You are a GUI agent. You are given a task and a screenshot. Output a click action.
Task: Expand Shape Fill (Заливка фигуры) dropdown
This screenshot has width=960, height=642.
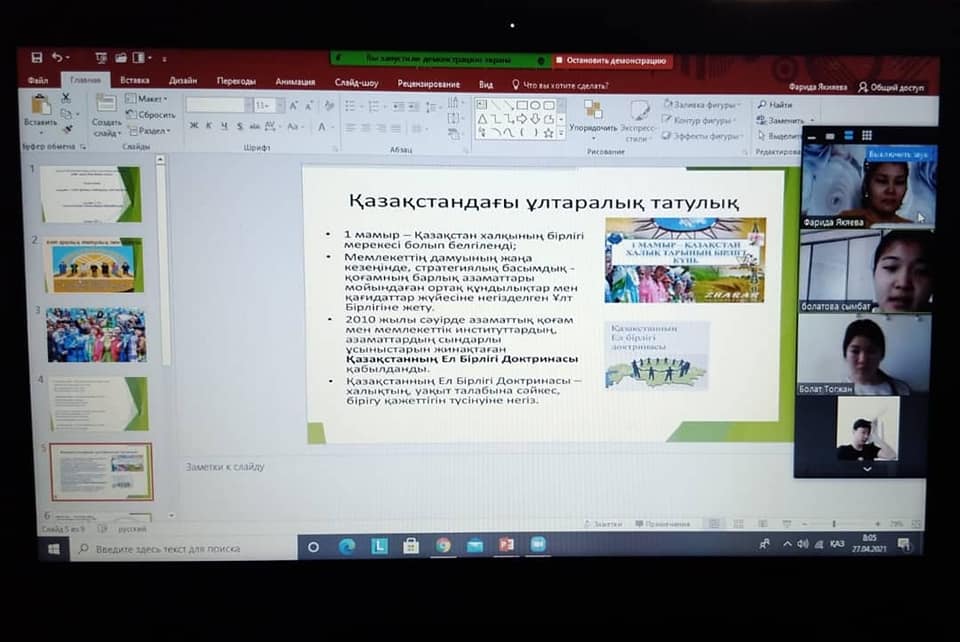coord(704,104)
